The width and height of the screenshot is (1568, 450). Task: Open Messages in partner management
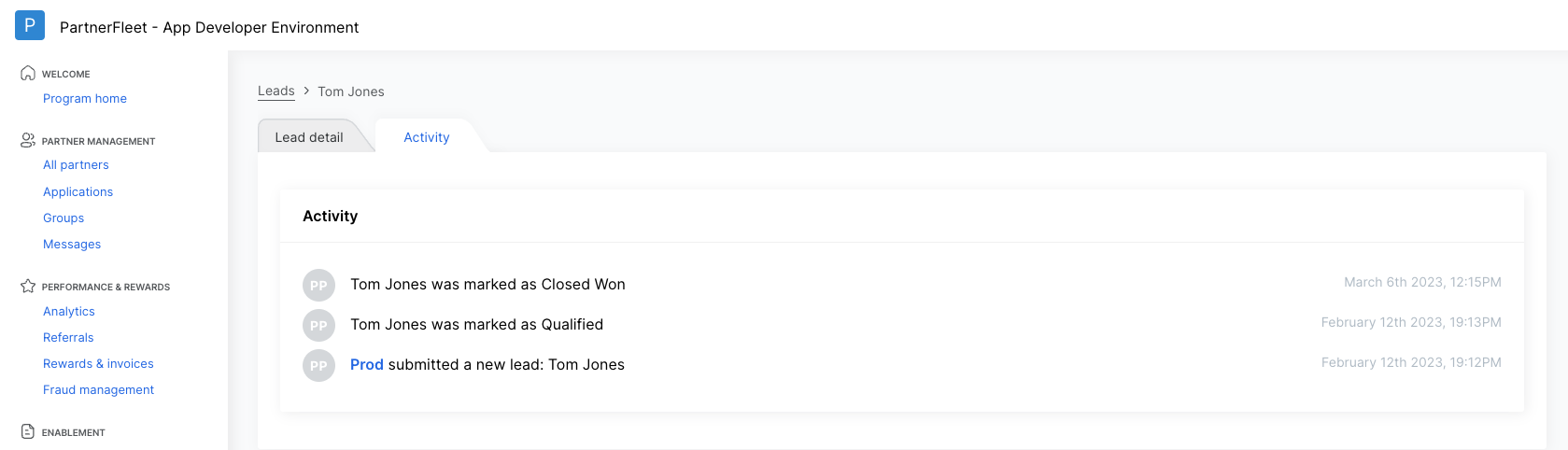(x=72, y=244)
